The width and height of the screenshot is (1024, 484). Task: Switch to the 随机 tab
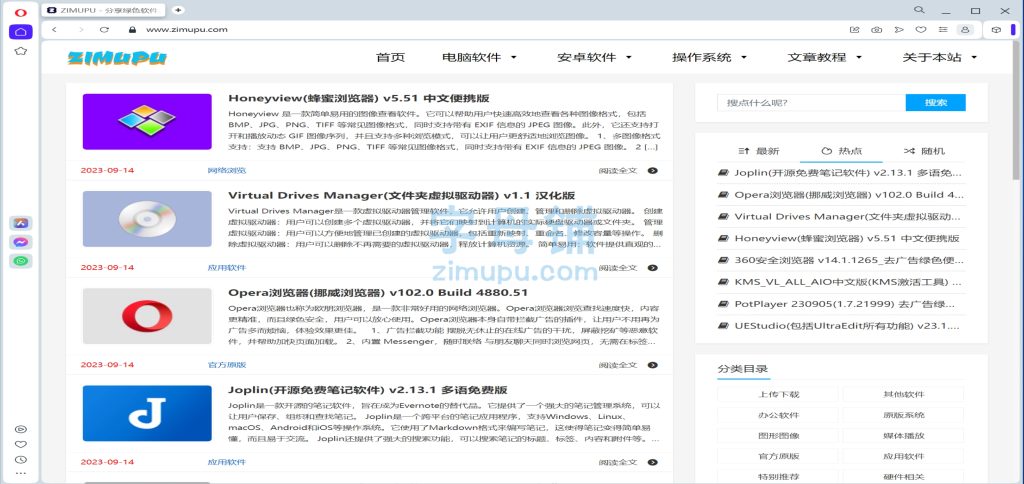pos(924,151)
